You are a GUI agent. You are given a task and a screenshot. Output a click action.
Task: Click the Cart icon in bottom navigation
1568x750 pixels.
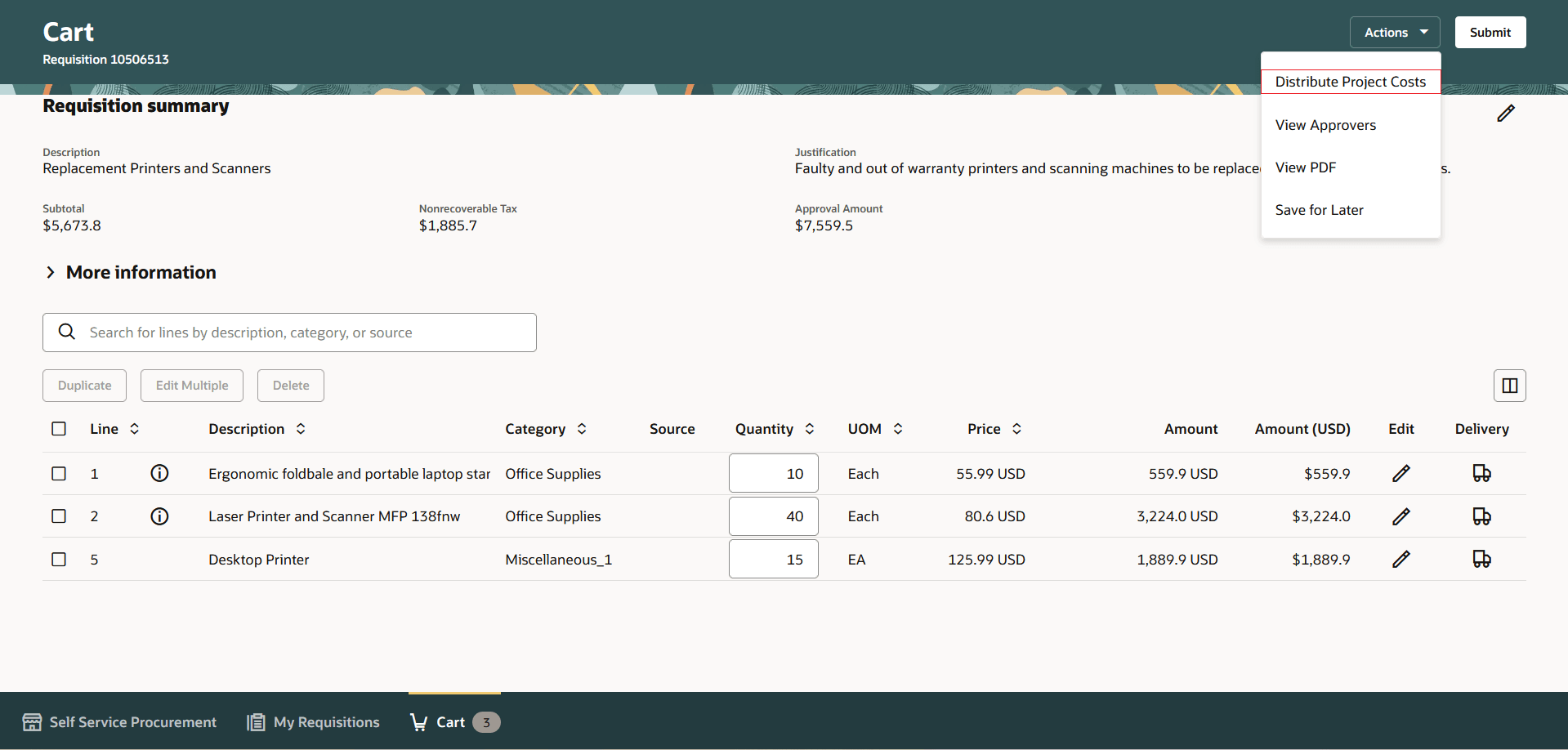[420, 721]
